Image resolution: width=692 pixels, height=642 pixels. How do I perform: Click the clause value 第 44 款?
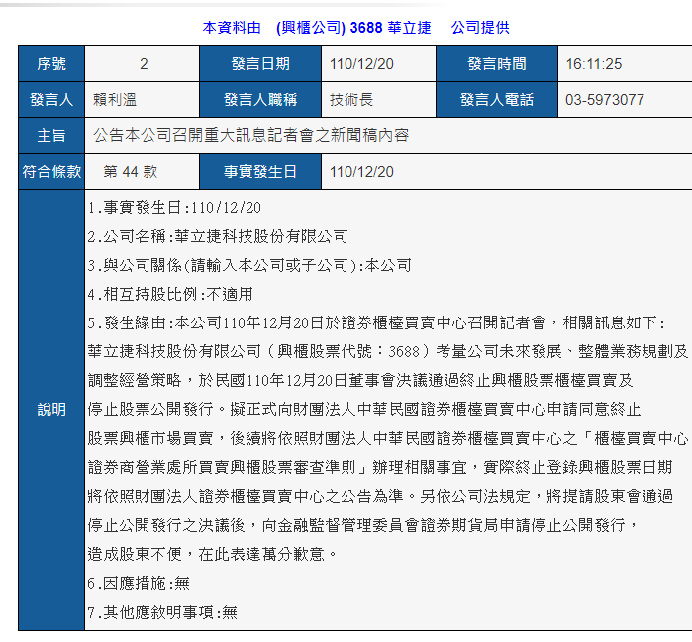point(130,172)
